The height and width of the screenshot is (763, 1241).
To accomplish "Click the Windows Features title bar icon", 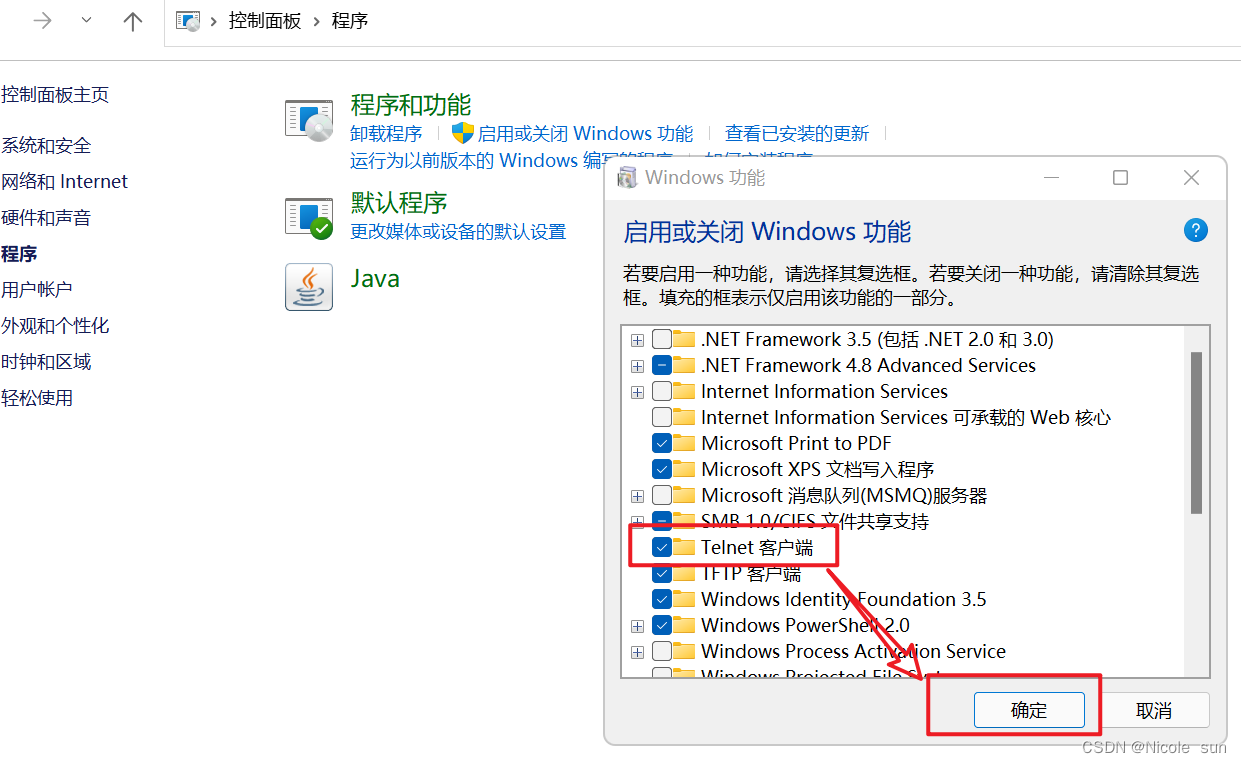I will [x=627, y=178].
